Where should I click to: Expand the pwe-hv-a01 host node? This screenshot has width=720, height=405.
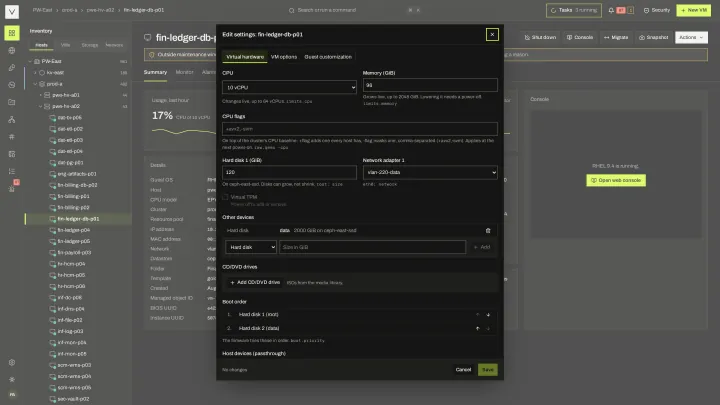[x=40, y=95]
